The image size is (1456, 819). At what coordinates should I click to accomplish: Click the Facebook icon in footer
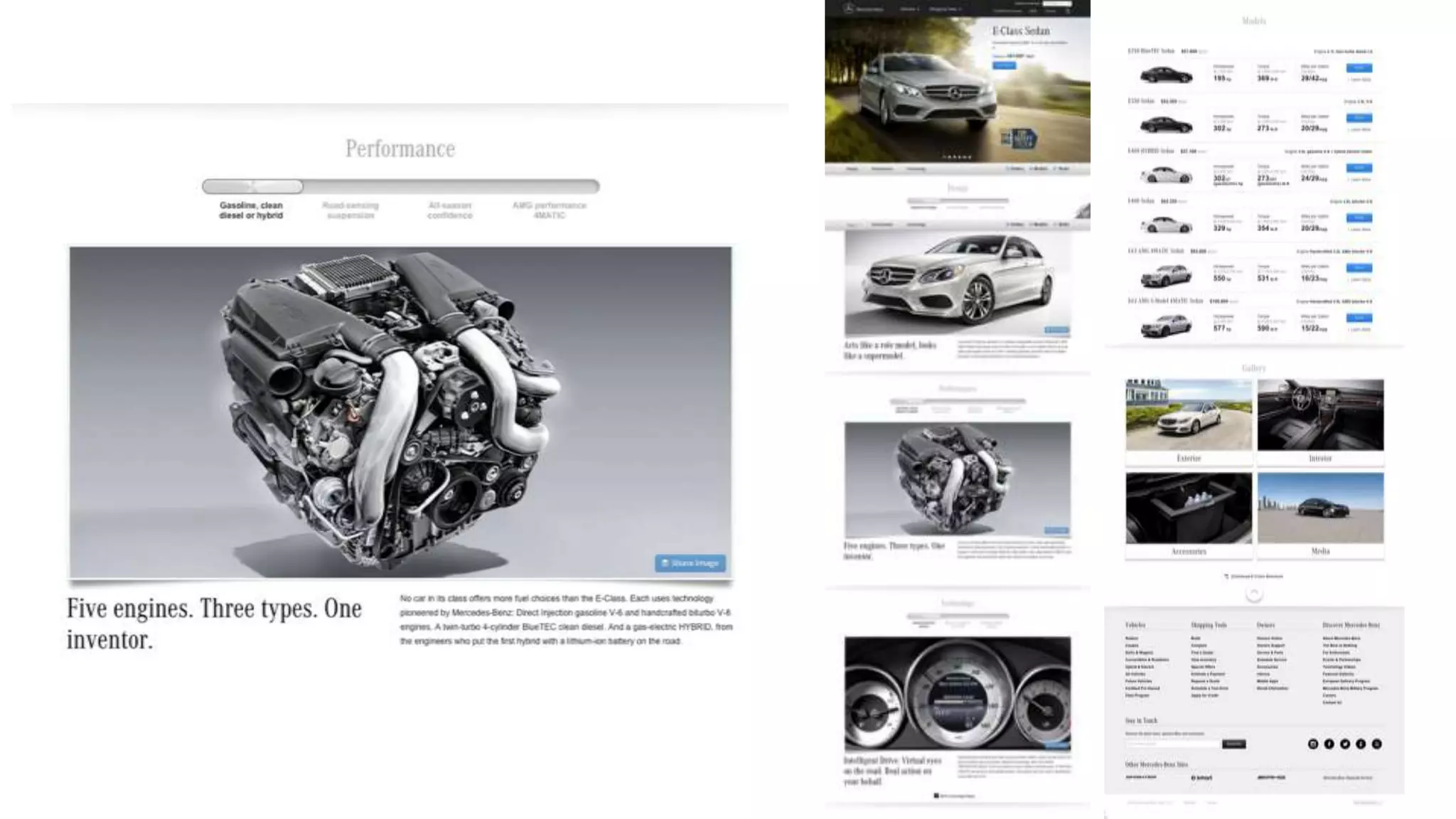(1329, 744)
